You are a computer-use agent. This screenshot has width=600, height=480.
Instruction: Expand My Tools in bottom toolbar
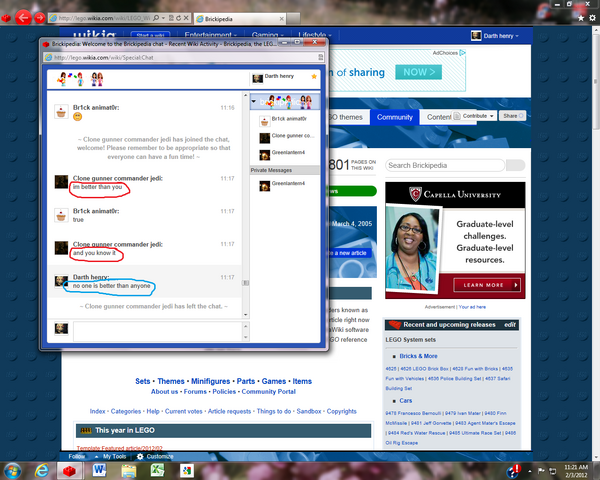[111, 456]
